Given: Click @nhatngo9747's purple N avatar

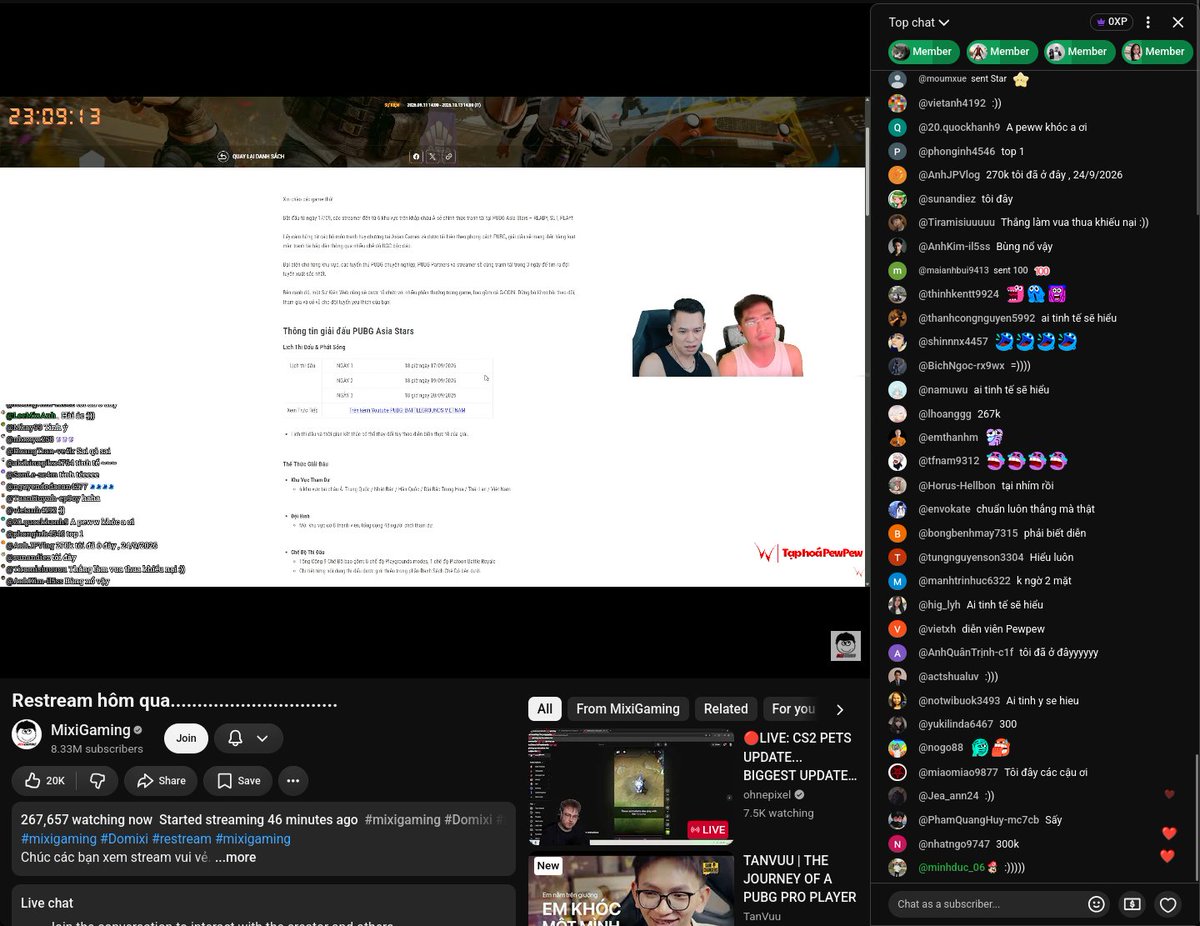Looking at the screenshot, I should [x=898, y=844].
